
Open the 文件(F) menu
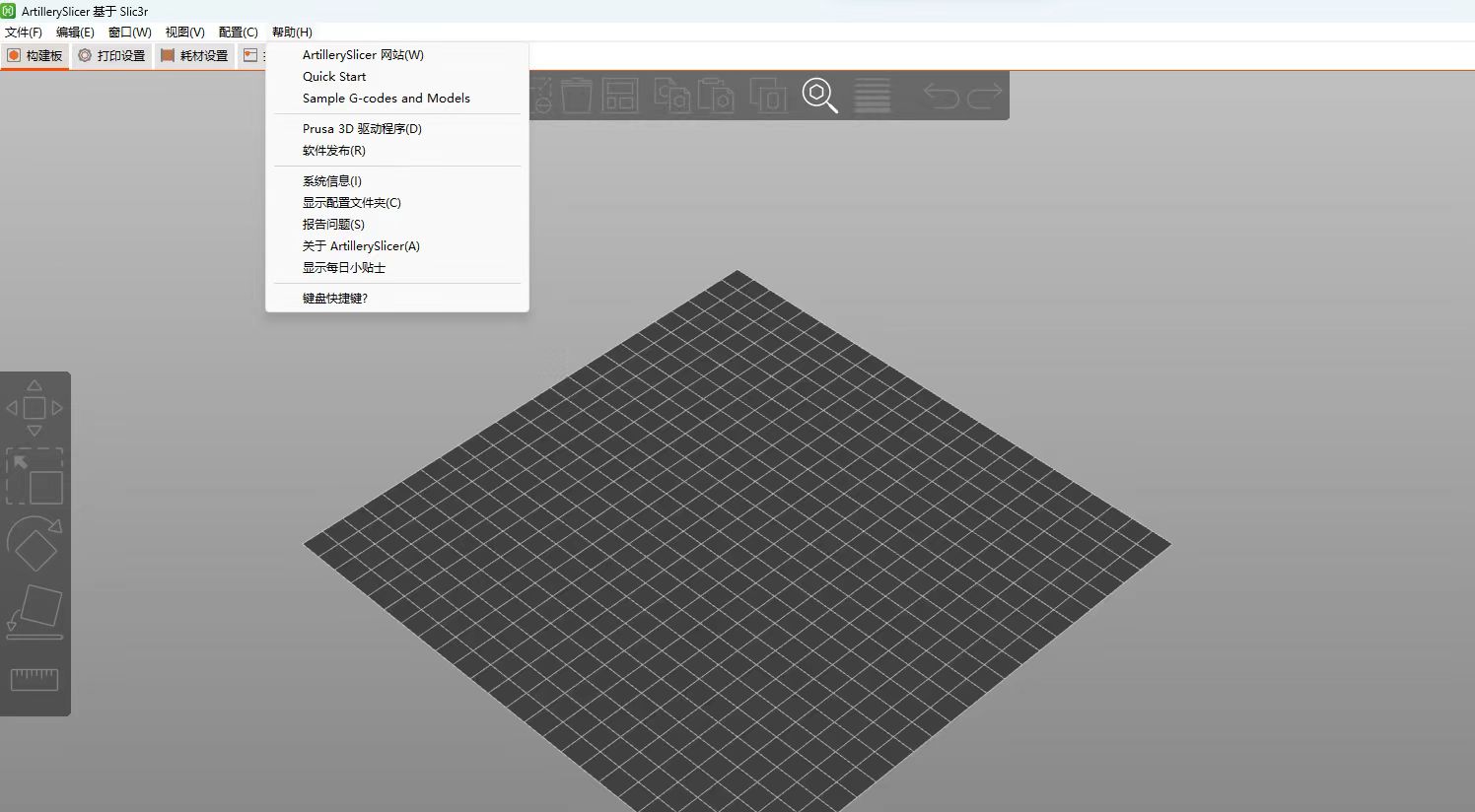click(x=24, y=33)
